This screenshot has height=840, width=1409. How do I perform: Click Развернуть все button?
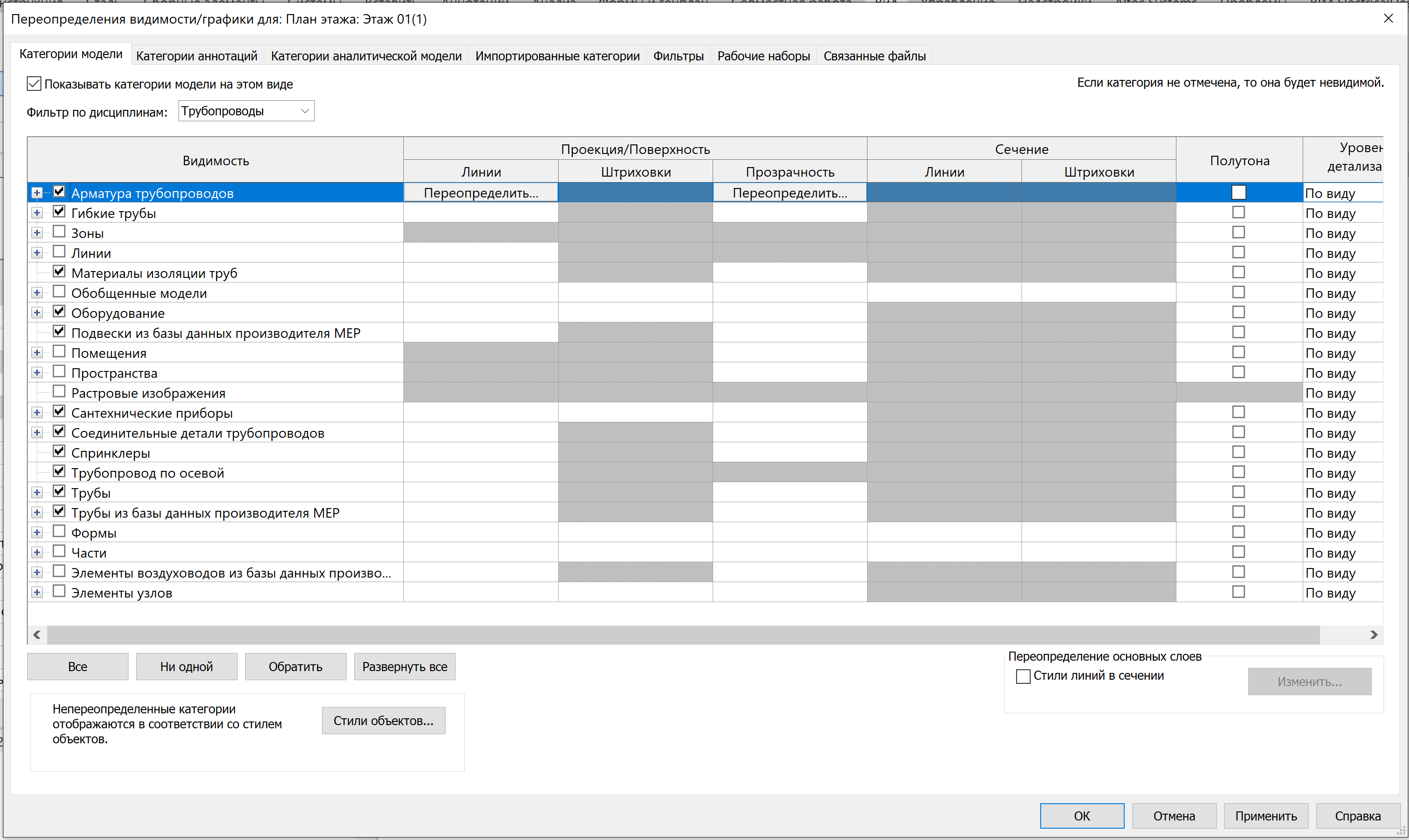coord(405,667)
